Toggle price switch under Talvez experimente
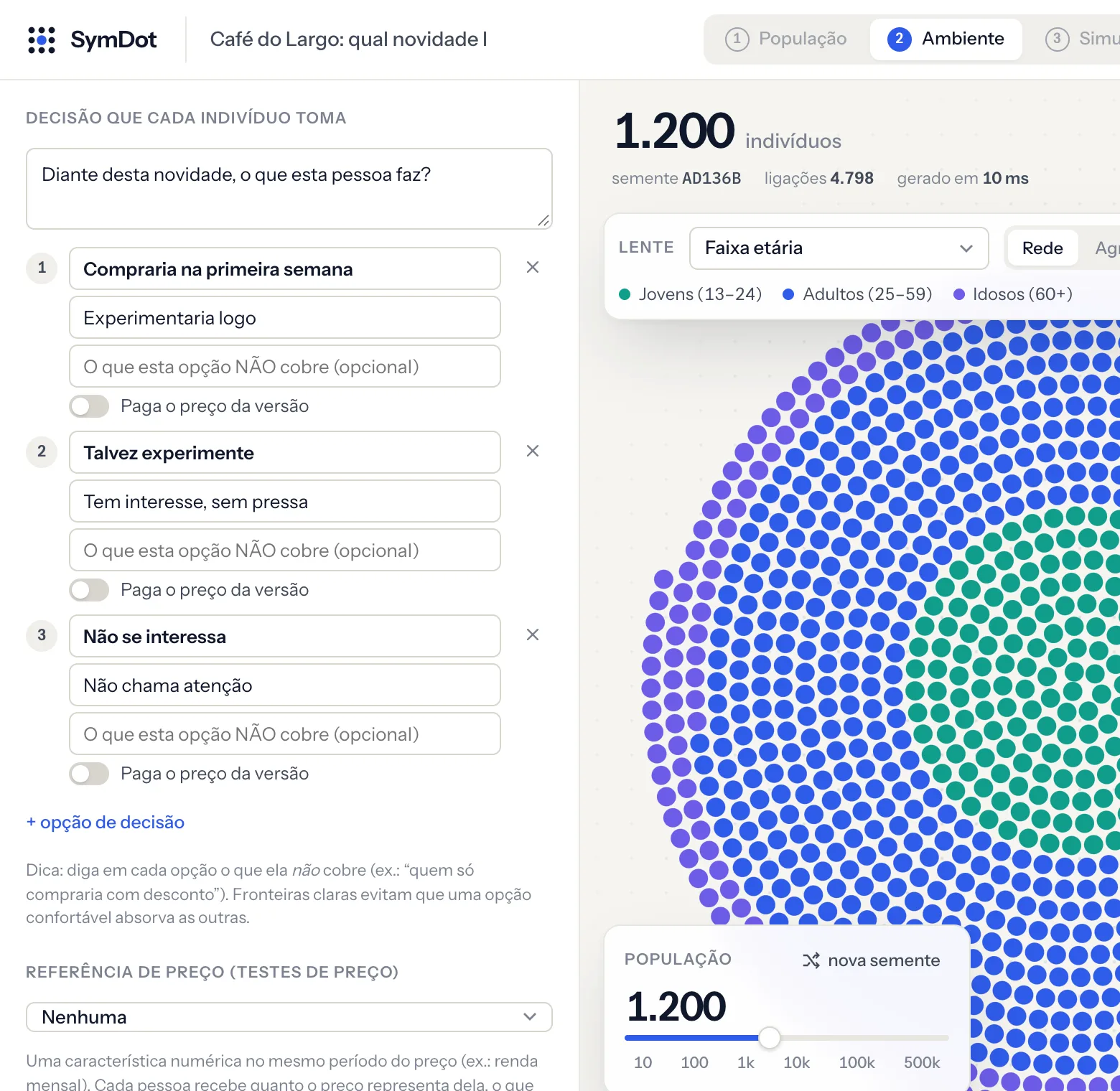The height and width of the screenshot is (1091, 1120). coord(89,590)
